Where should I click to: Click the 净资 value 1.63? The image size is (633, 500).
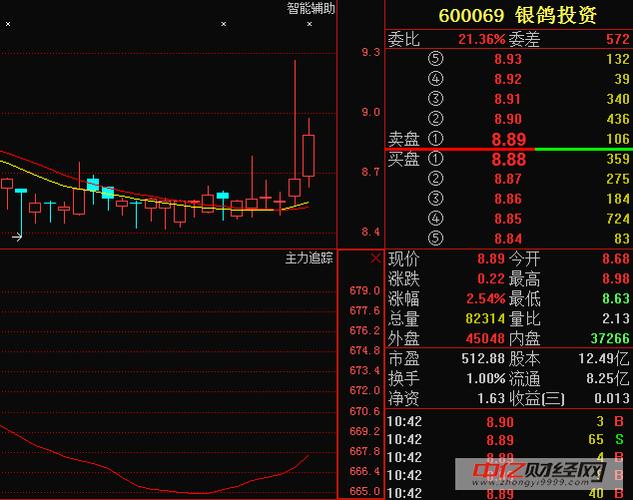(491, 399)
